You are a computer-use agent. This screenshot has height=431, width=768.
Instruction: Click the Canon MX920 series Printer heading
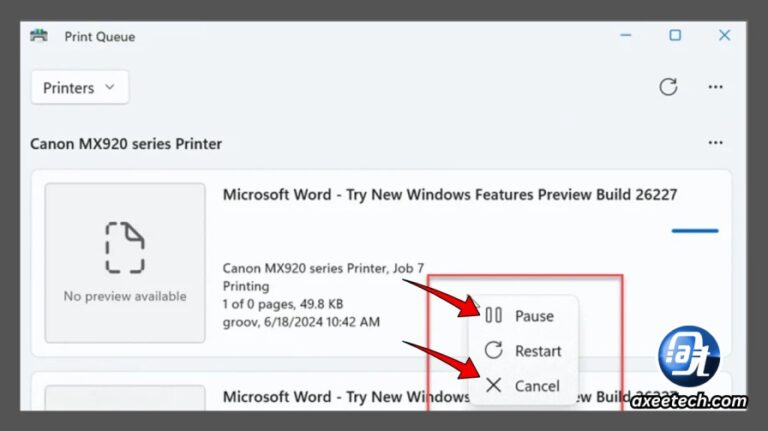click(126, 144)
